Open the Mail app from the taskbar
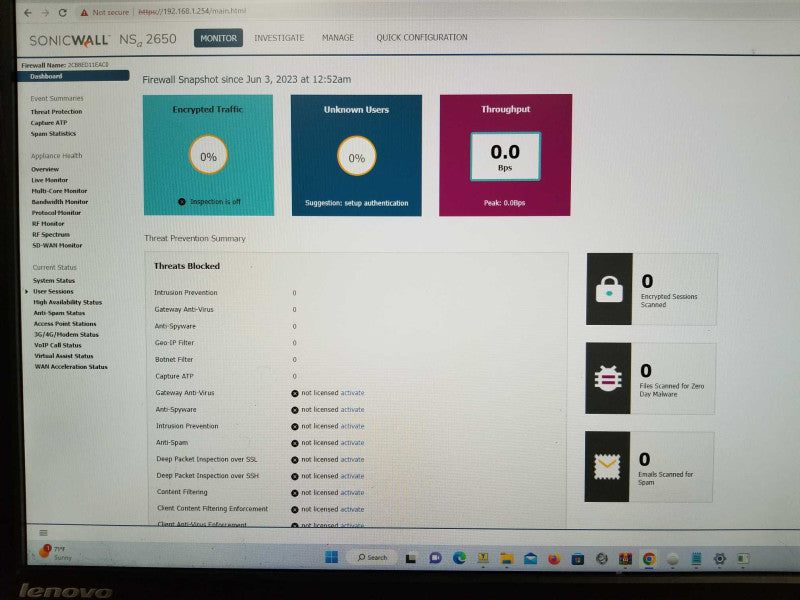This screenshot has width=800, height=600. pyautogui.click(x=531, y=559)
